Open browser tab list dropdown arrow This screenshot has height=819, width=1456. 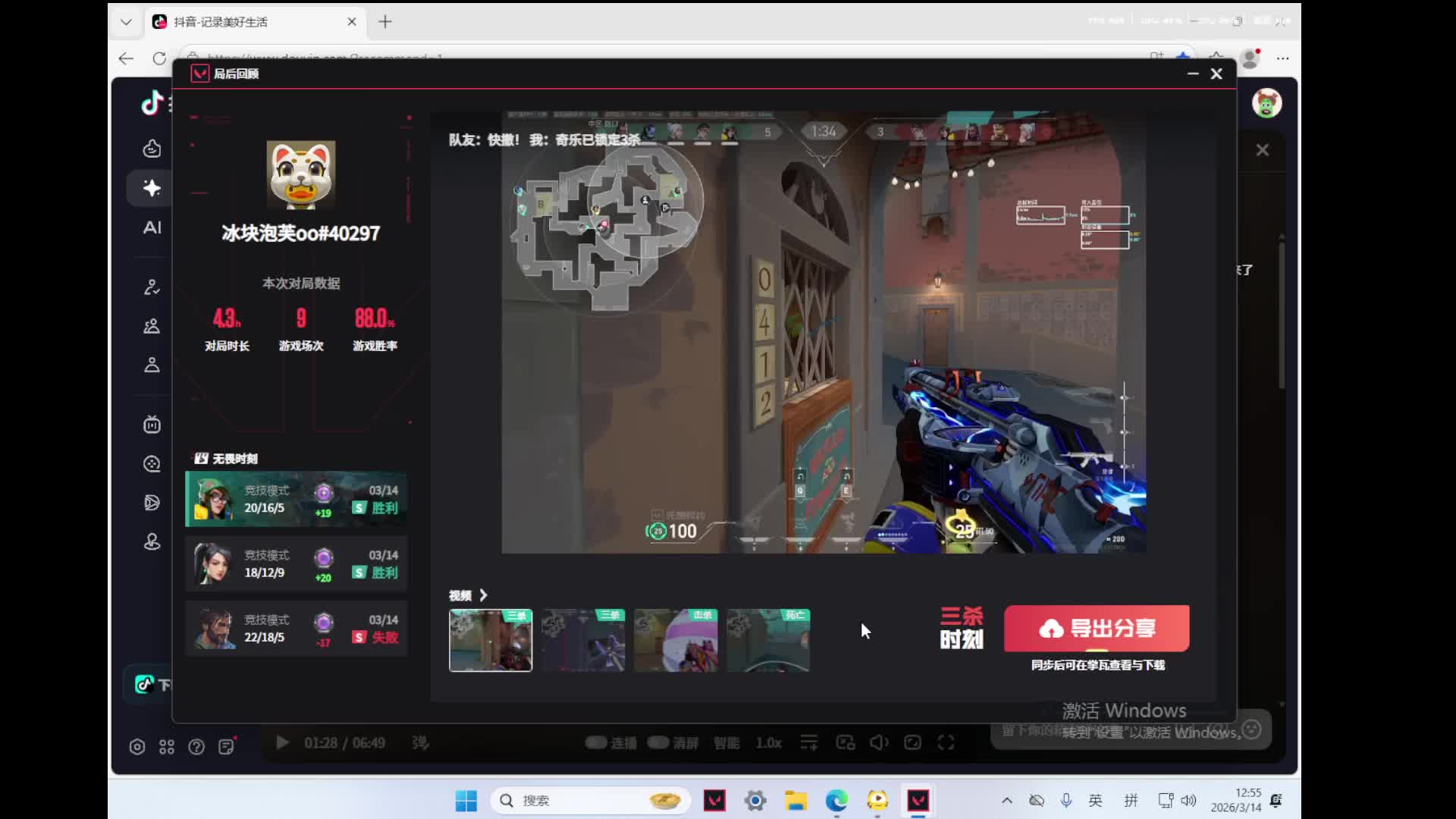(126, 22)
